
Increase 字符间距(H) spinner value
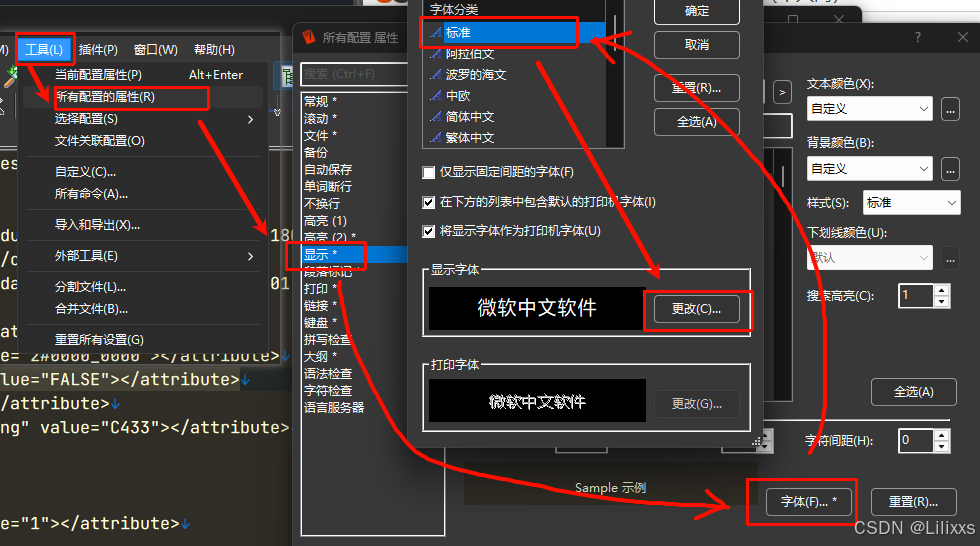pyautogui.click(x=942, y=435)
